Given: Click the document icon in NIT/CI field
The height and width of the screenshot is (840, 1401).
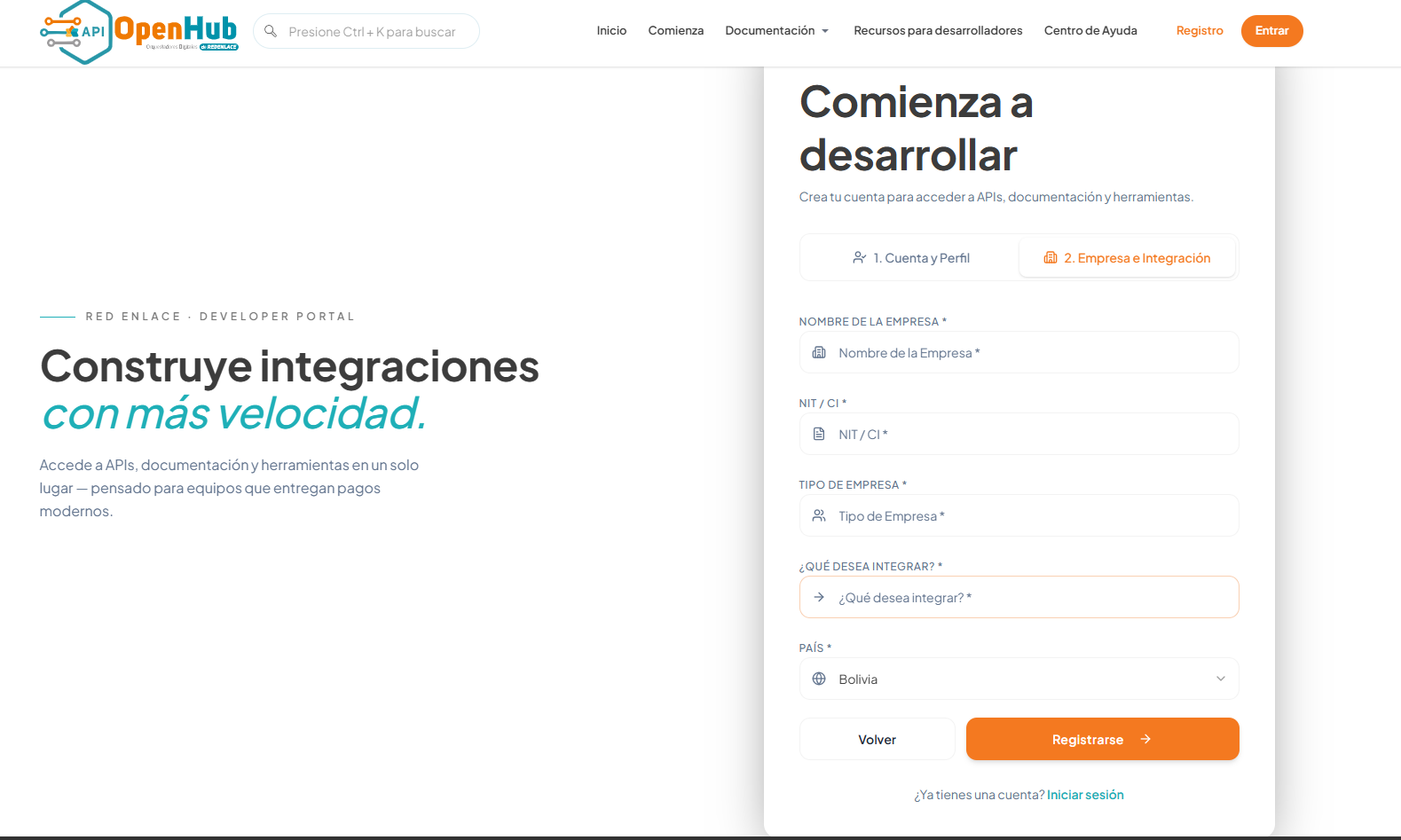Looking at the screenshot, I should point(819,434).
